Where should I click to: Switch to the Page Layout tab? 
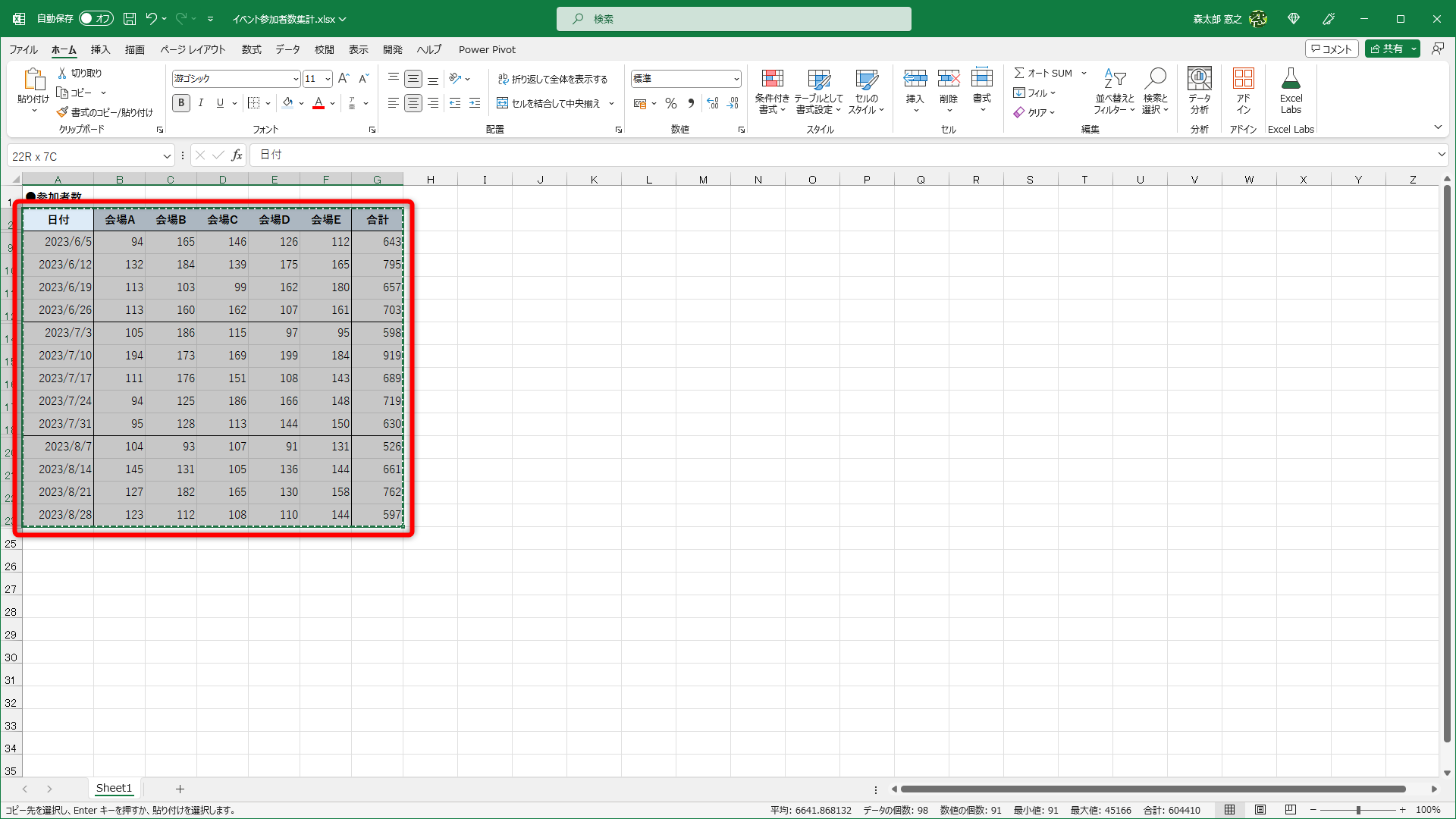coord(193,49)
